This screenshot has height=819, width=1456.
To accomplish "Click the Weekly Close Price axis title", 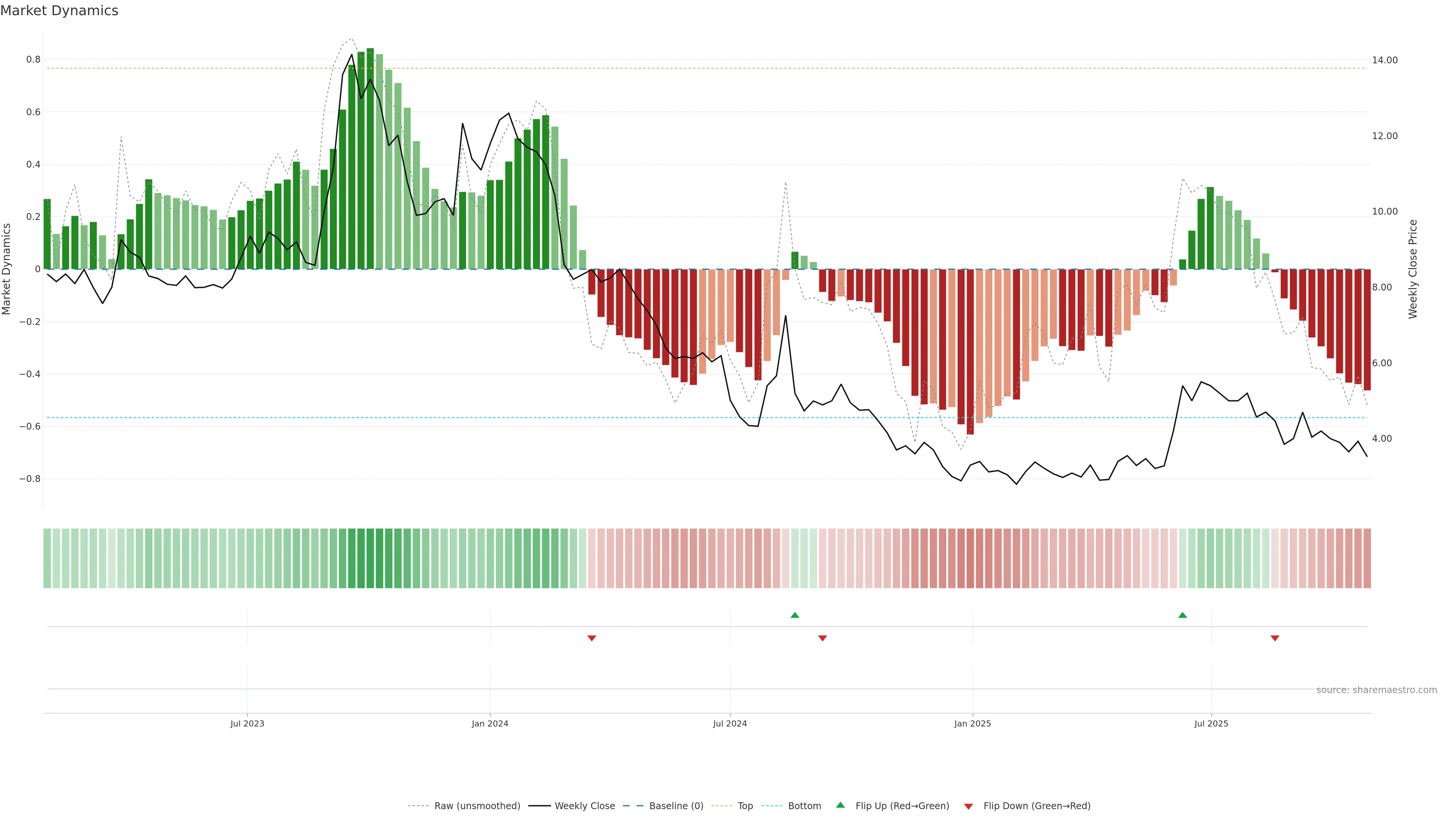I will (1412, 269).
